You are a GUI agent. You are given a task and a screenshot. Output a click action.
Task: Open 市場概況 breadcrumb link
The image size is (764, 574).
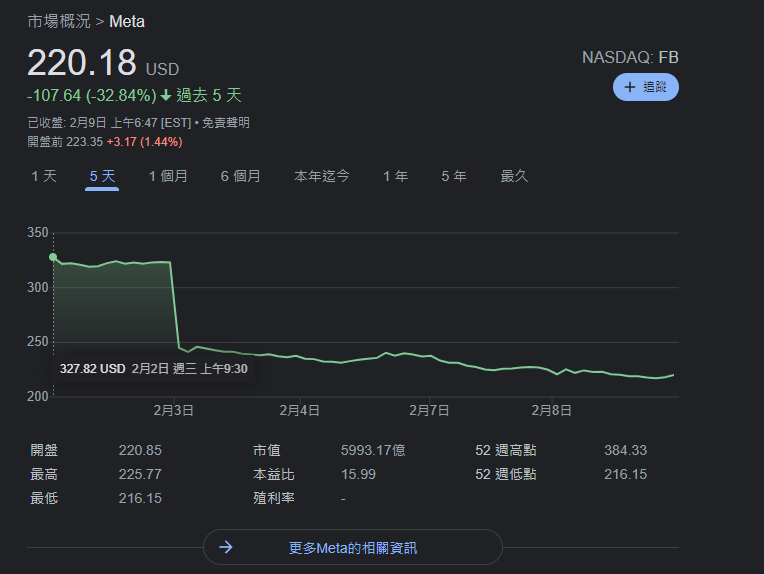click(59, 21)
